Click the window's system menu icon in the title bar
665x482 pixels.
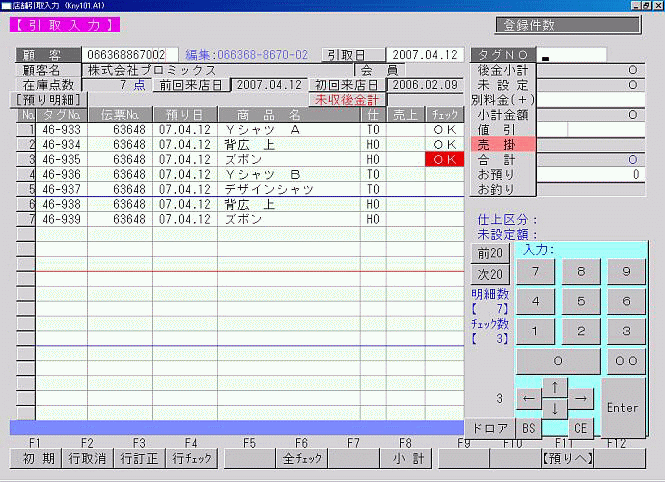(6, 6)
